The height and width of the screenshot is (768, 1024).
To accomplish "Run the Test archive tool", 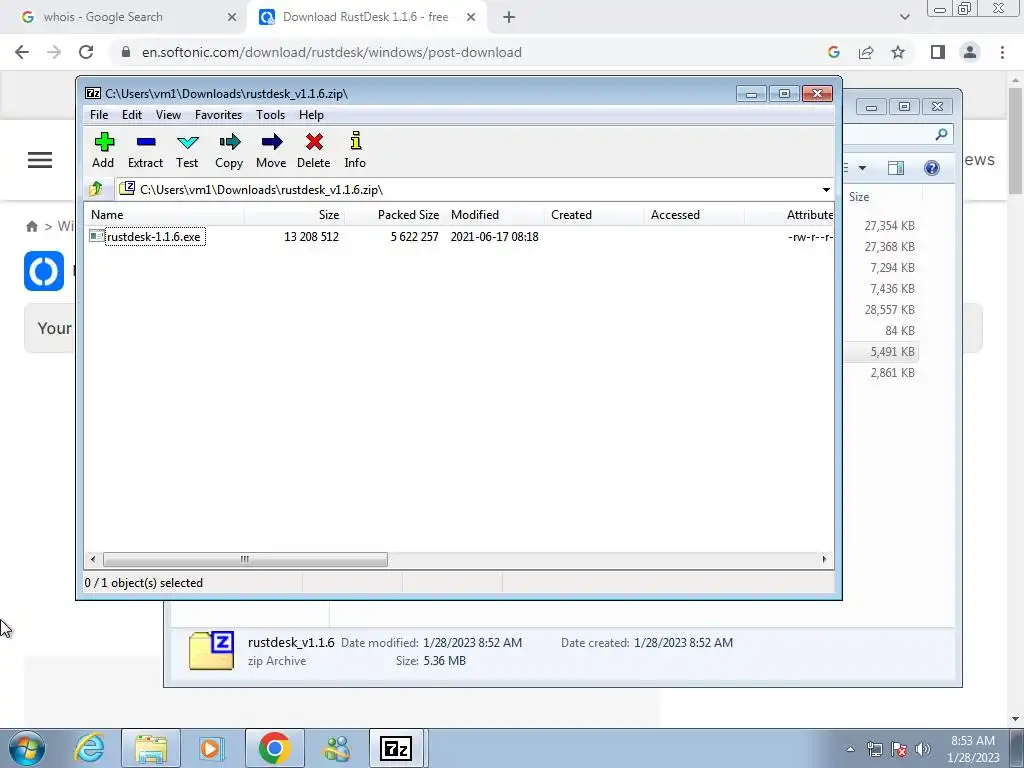I will click(x=187, y=151).
